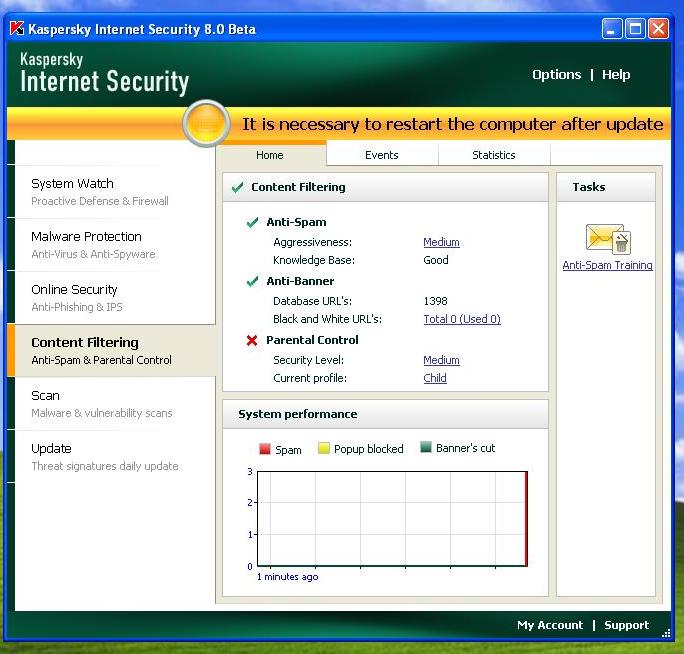The height and width of the screenshot is (654, 684).
Task: Click the Parental Control Security Level Medium link
Action: point(441,360)
